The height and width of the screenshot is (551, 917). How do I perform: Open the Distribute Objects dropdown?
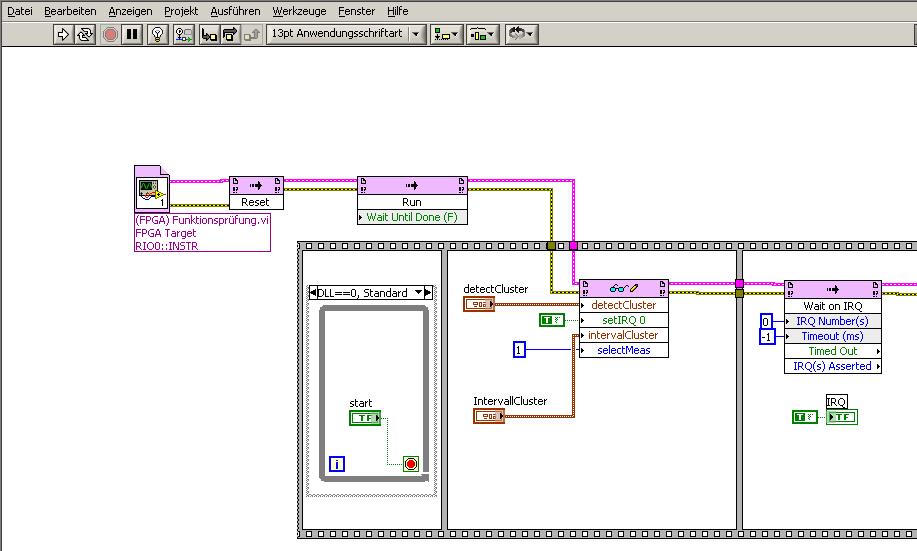(x=482, y=34)
